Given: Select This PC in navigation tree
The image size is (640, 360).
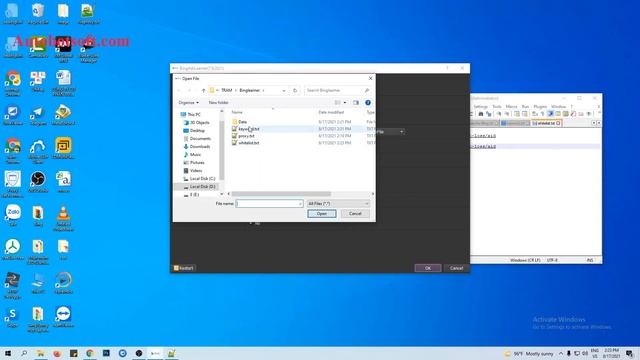Looking at the screenshot, I should point(191,115).
